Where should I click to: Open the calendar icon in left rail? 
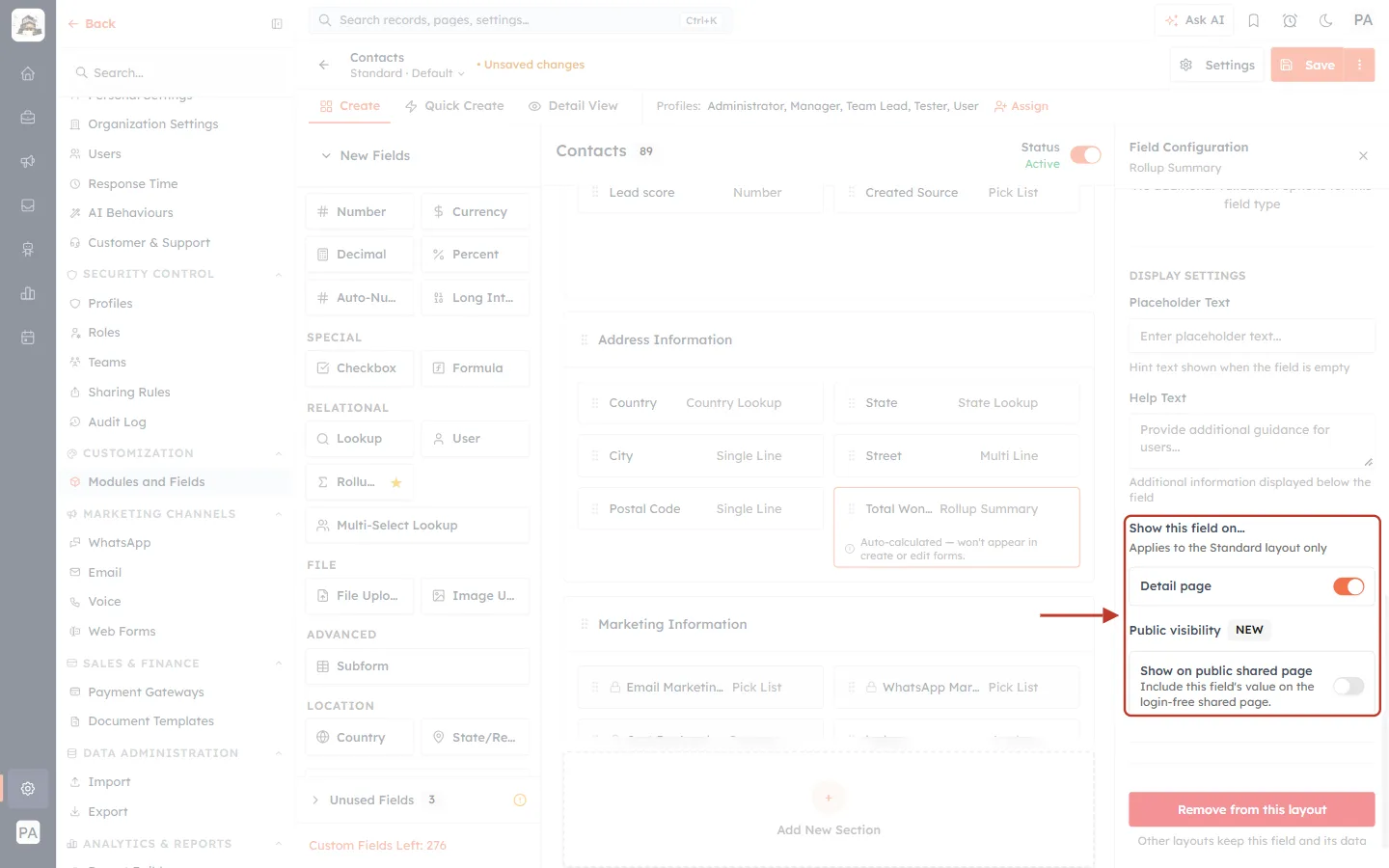point(28,338)
